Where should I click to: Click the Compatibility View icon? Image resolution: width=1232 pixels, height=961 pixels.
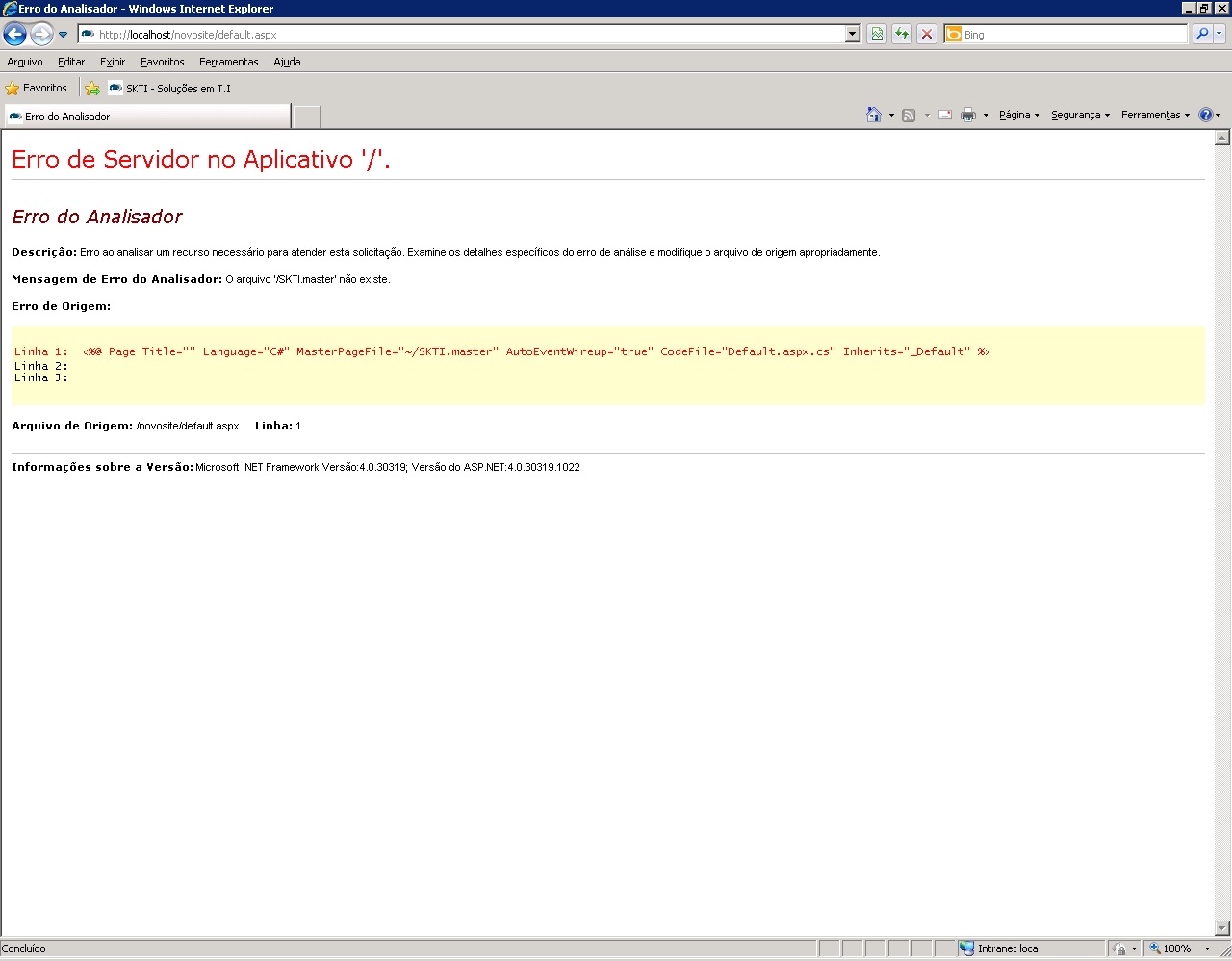(877, 35)
